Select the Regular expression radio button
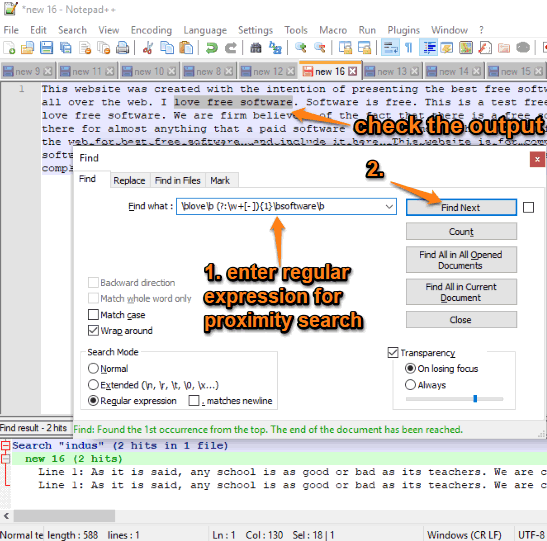This screenshot has width=547, height=541. (93, 400)
